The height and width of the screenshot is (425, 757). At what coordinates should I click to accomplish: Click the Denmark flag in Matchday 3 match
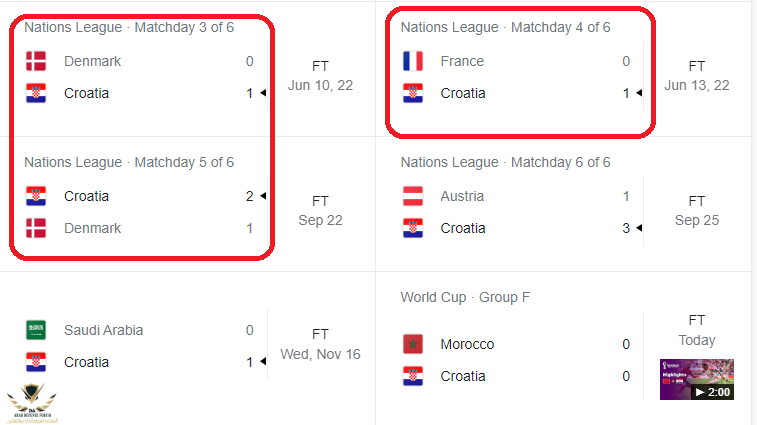[x=36, y=61]
